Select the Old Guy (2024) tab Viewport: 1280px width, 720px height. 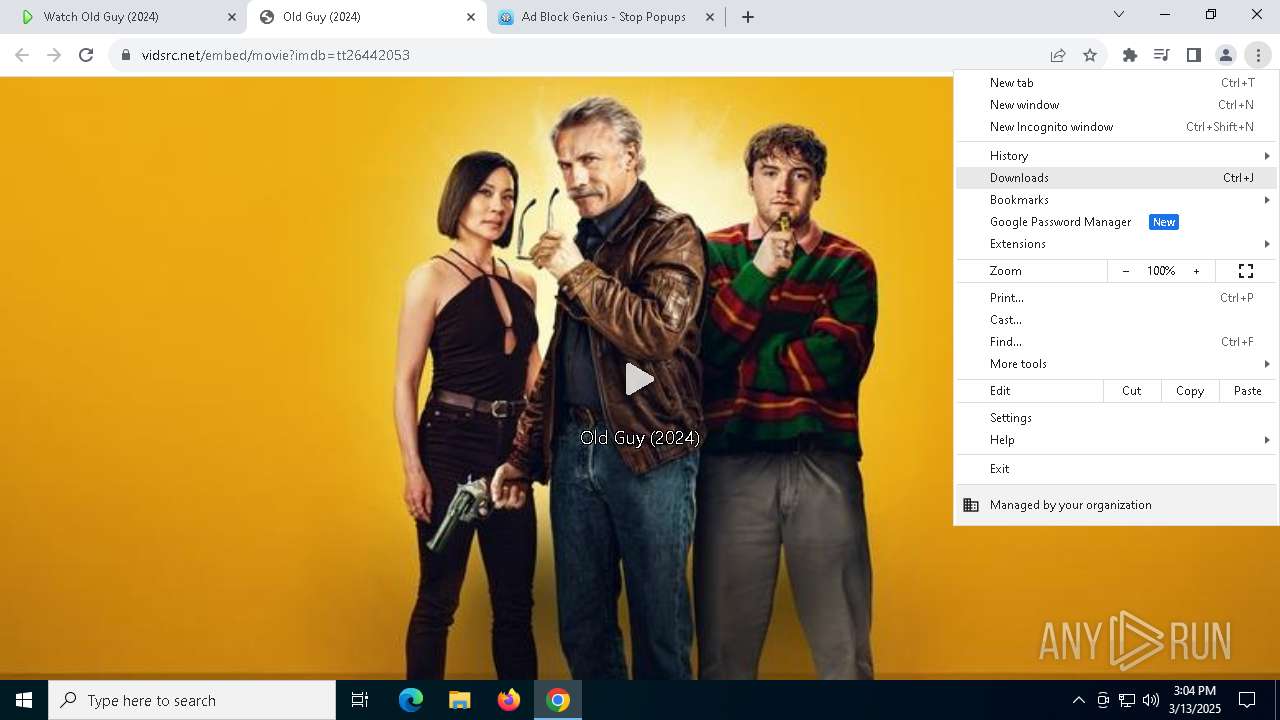pos(367,17)
